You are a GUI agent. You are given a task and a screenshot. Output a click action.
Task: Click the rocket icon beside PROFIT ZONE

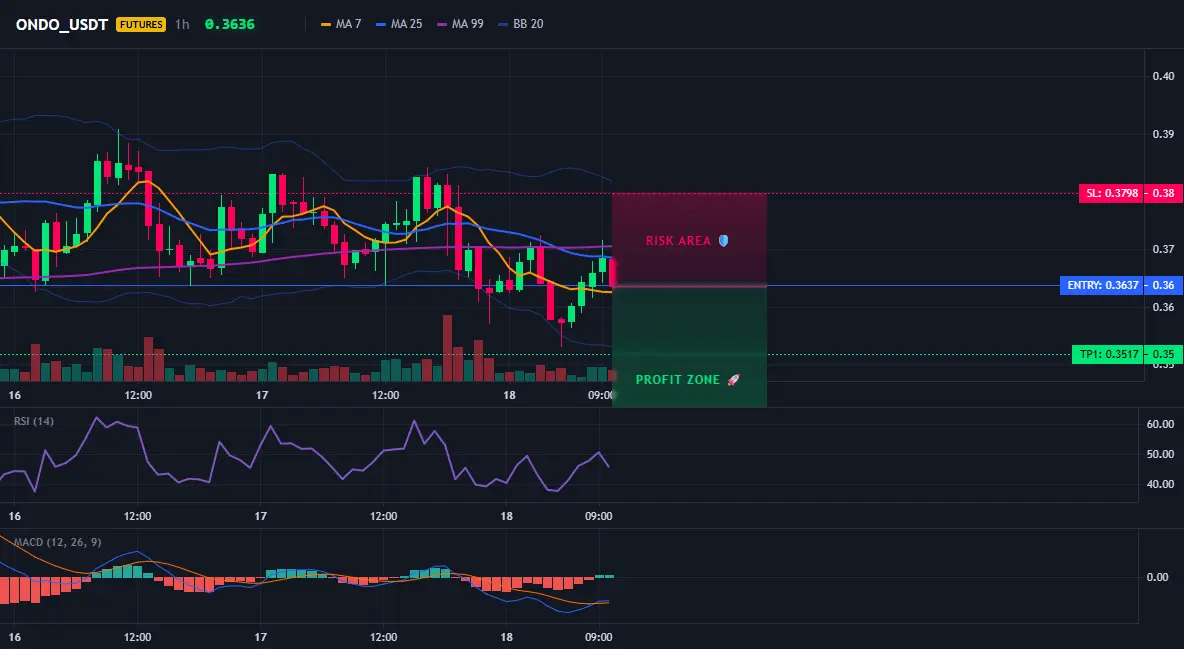[x=733, y=380]
